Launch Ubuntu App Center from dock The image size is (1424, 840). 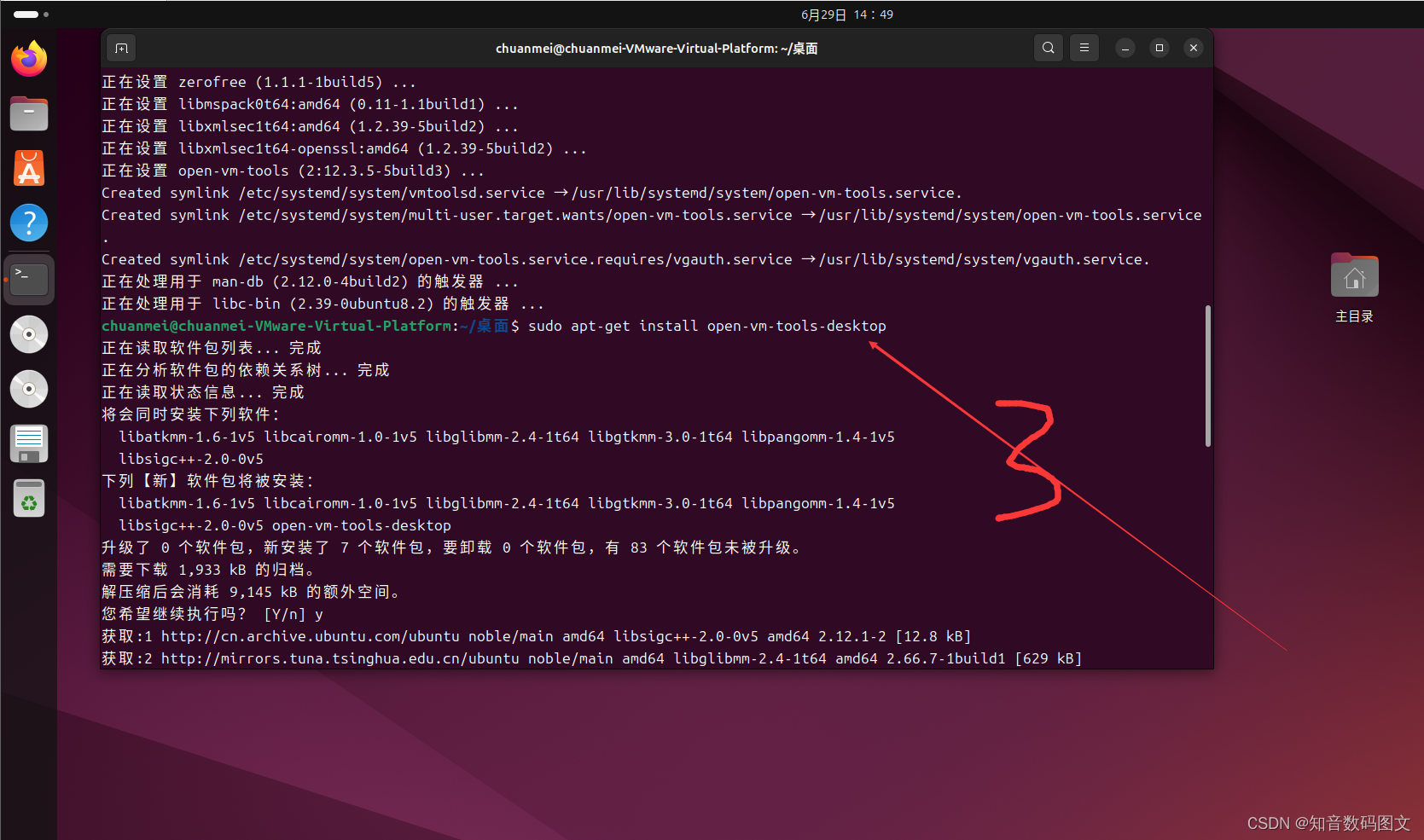[29, 168]
